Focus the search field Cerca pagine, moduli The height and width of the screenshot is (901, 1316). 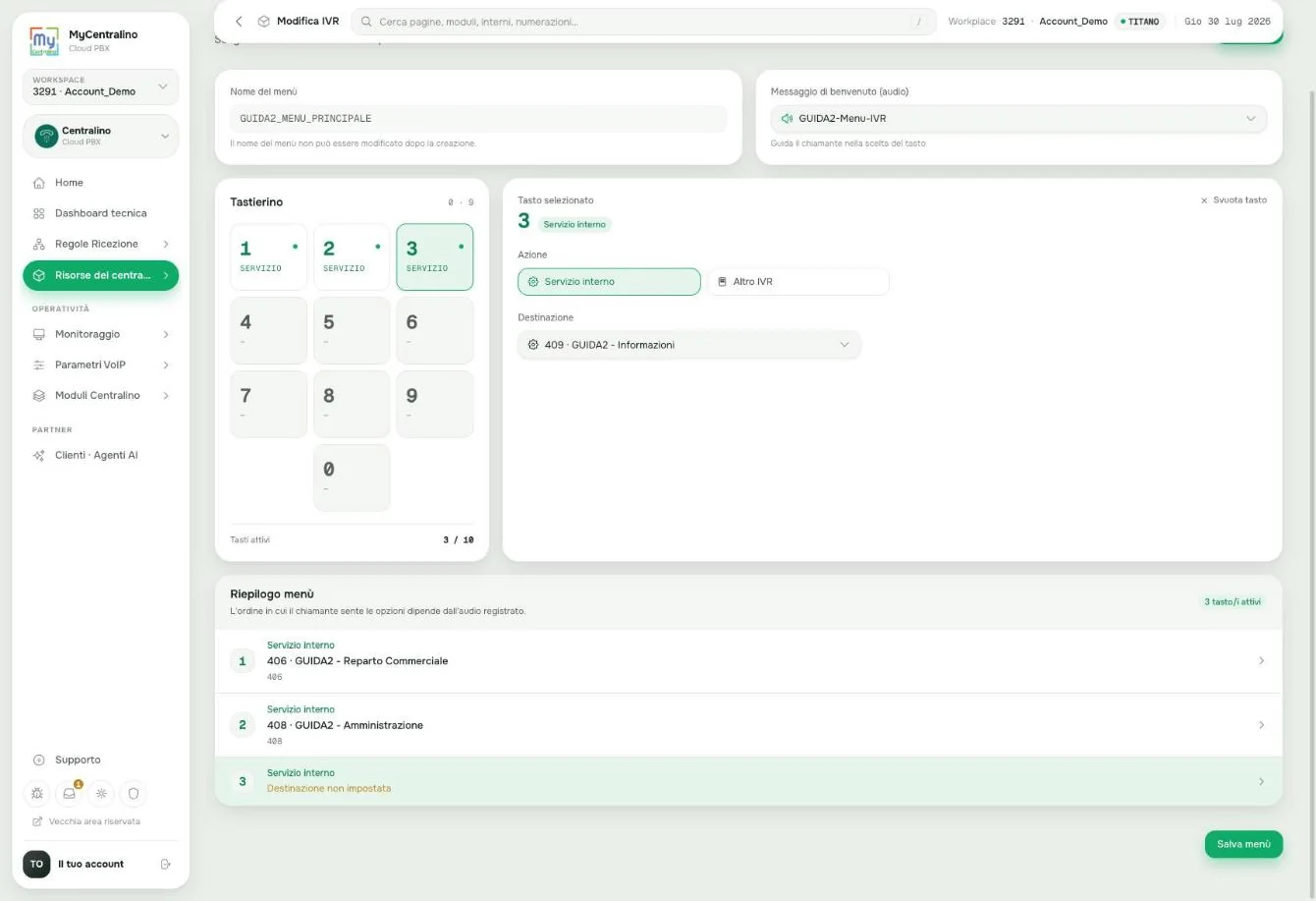pyautogui.click(x=643, y=21)
